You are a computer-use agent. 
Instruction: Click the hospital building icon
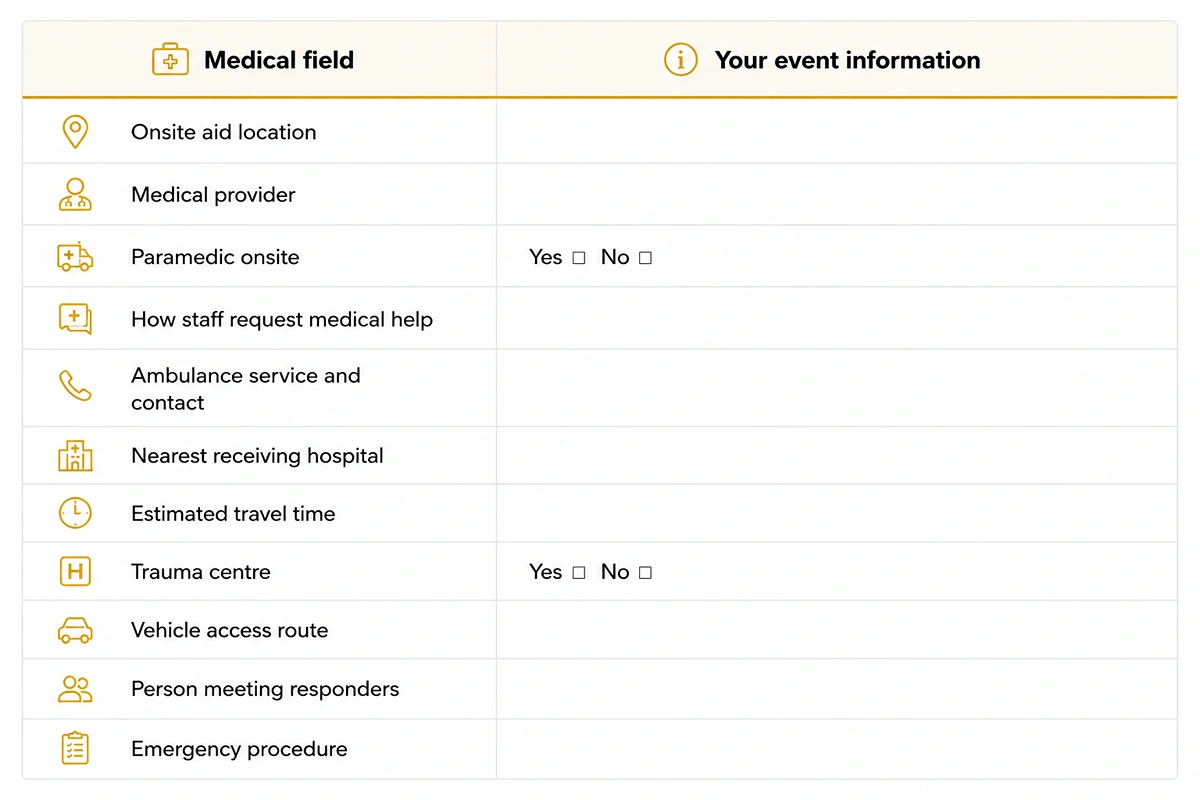[x=75, y=455]
